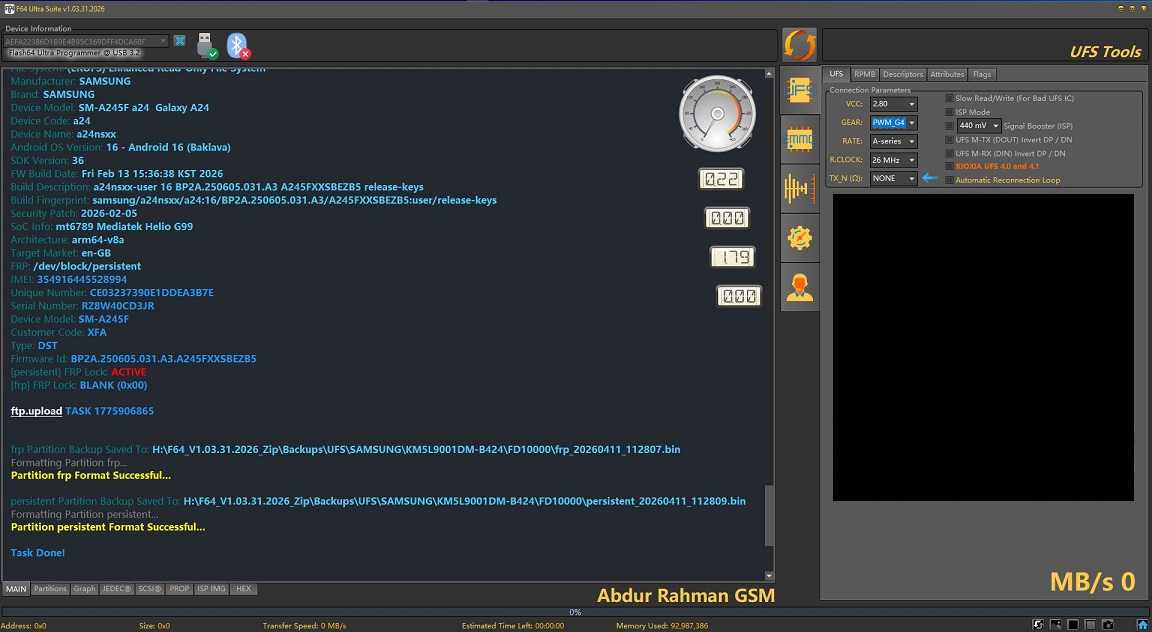Click the black preview panel
This screenshot has height=632, width=1152.
(983, 347)
